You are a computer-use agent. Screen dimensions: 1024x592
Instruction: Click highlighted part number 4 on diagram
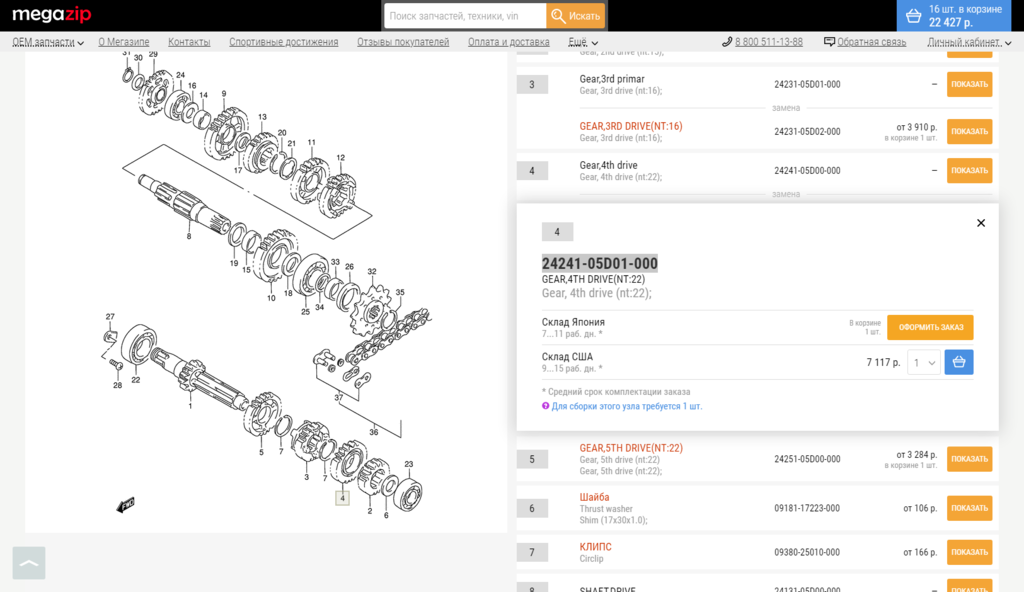pos(342,498)
